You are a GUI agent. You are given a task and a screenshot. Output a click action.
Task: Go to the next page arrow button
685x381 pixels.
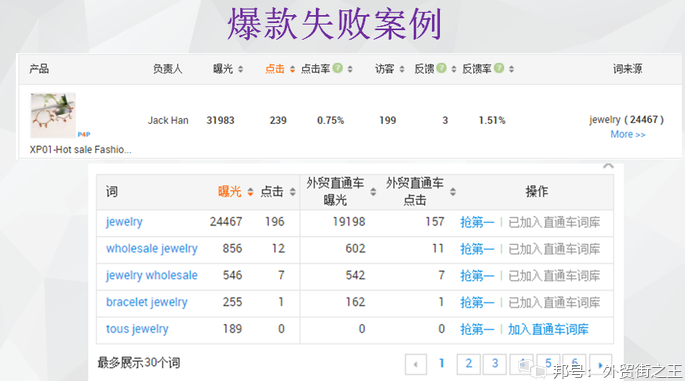[x=601, y=364]
